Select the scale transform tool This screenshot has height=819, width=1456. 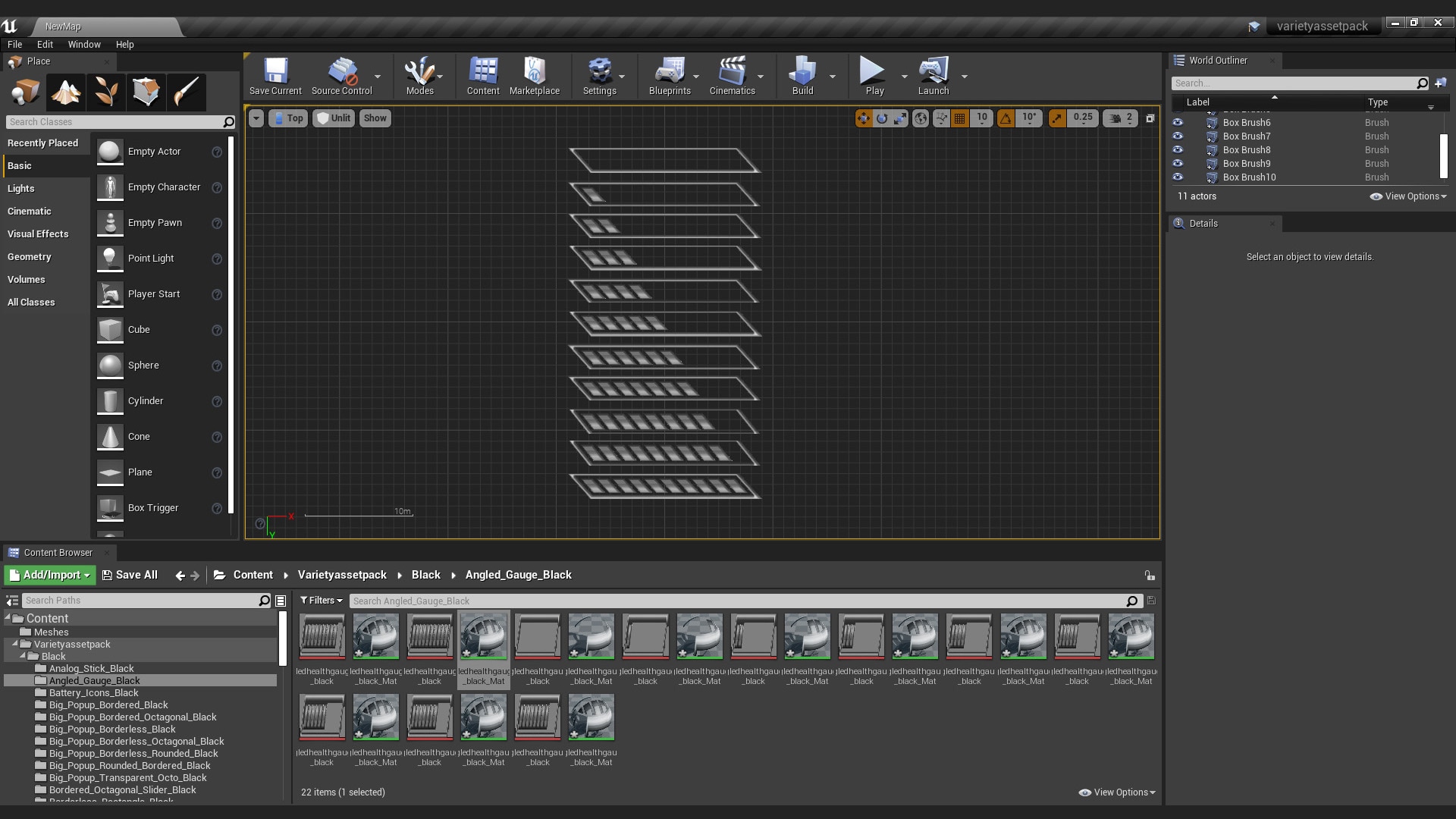pyautogui.click(x=900, y=118)
